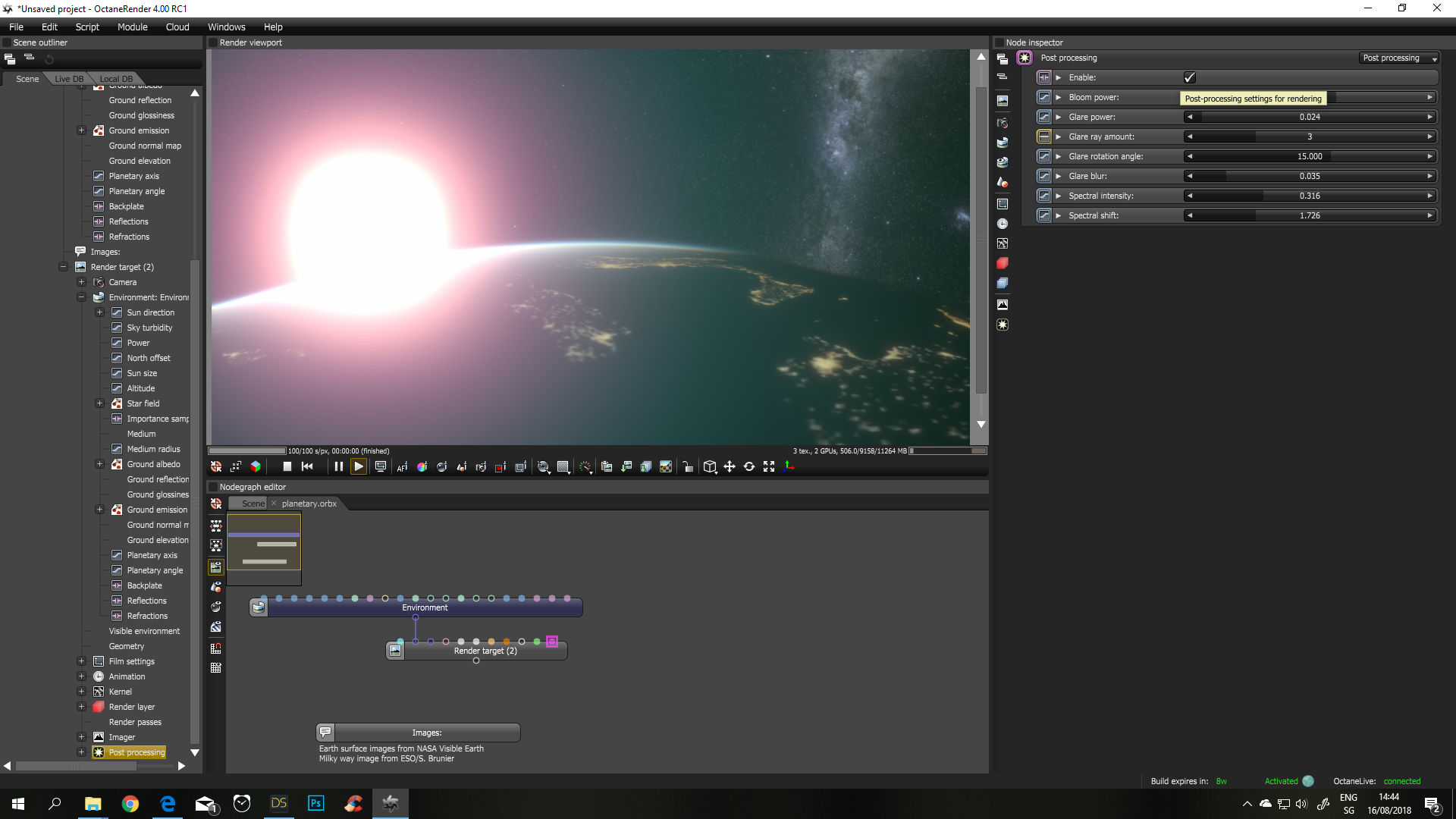The width and height of the screenshot is (1456, 819).
Task: Toggle the Reflections checkbox in the outliner
Action: [x=99, y=221]
